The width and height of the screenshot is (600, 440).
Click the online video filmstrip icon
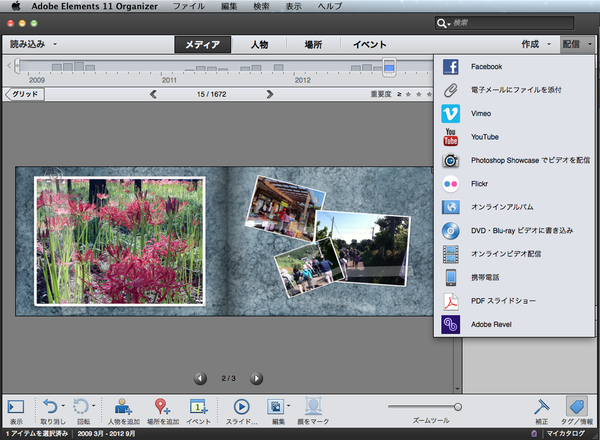[450, 254]
